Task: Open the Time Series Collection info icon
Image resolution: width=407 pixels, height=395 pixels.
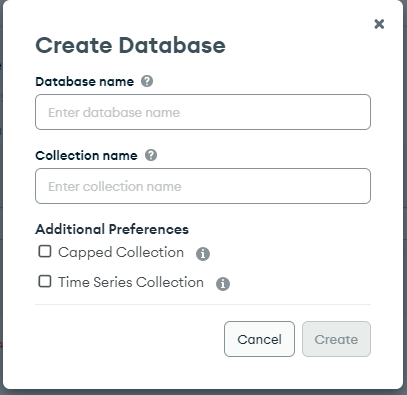Action: tap(223, 284)
